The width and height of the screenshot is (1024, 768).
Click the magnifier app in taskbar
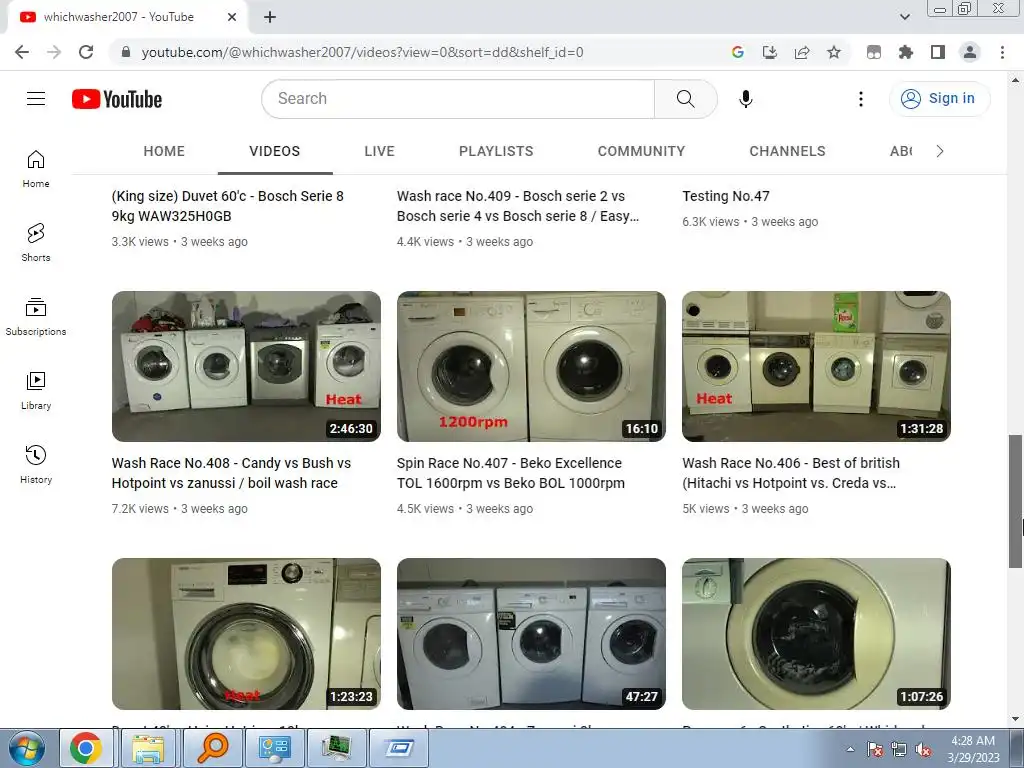(212, 748)
